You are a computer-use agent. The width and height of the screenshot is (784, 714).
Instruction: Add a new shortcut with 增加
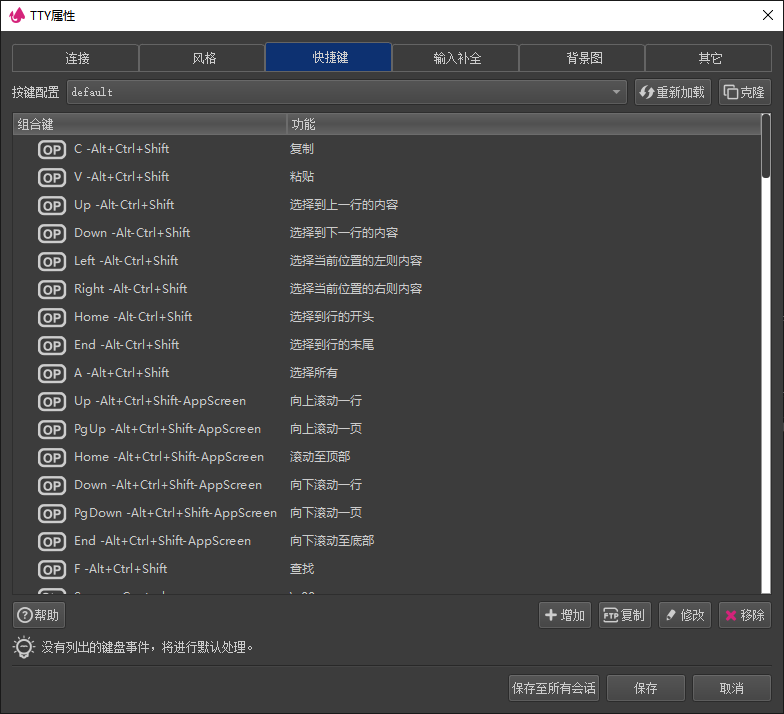pos(565,615)
